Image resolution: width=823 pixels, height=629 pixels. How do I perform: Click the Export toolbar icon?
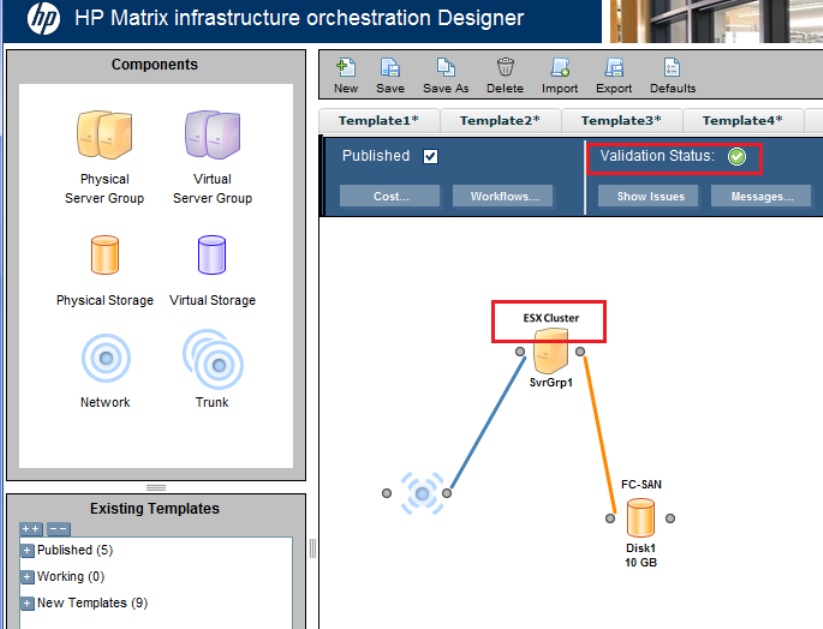614,68
